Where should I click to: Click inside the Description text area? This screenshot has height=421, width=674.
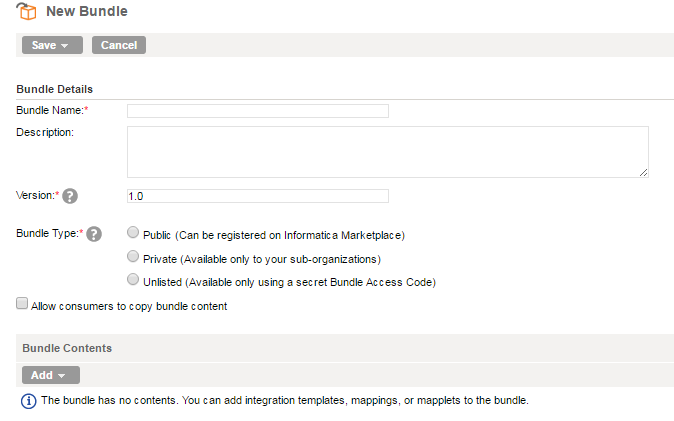[x=388, y=152]
